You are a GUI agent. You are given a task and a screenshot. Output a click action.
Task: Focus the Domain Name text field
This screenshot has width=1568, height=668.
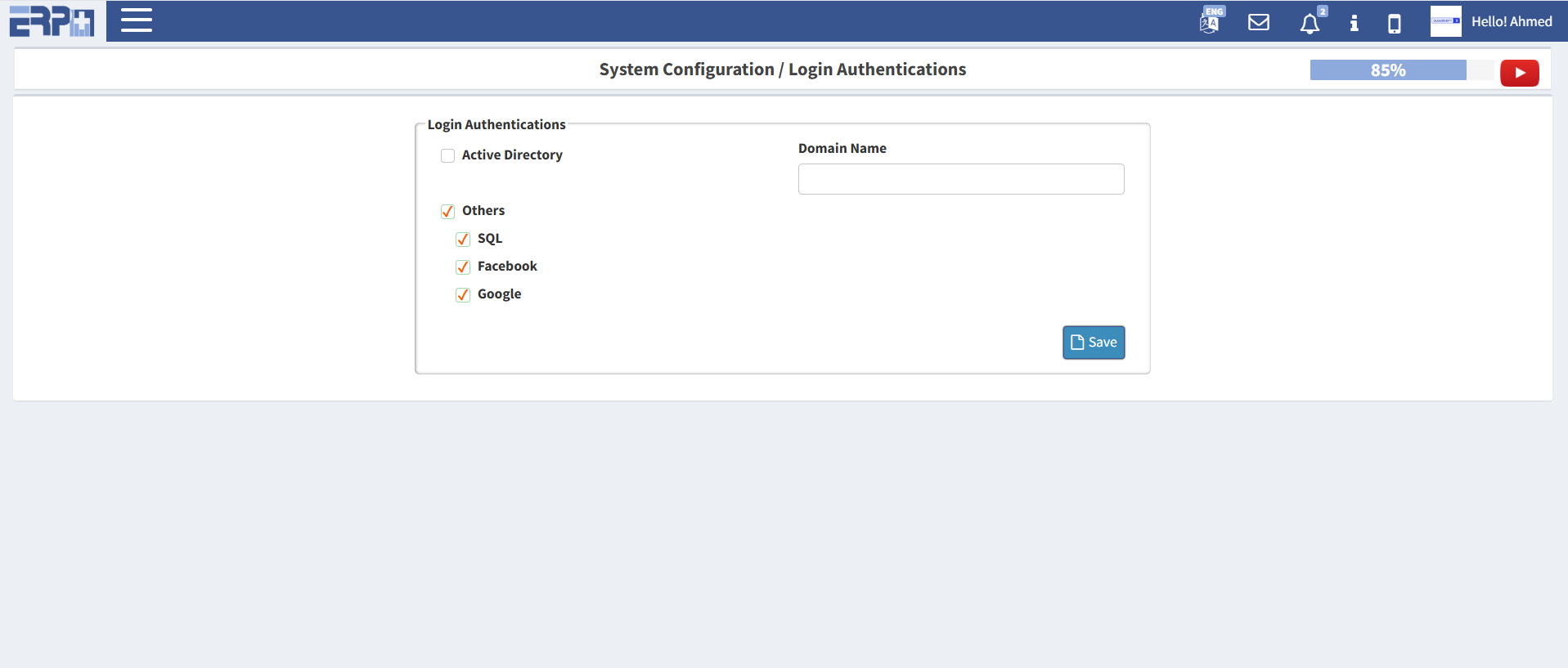[960, 179]
